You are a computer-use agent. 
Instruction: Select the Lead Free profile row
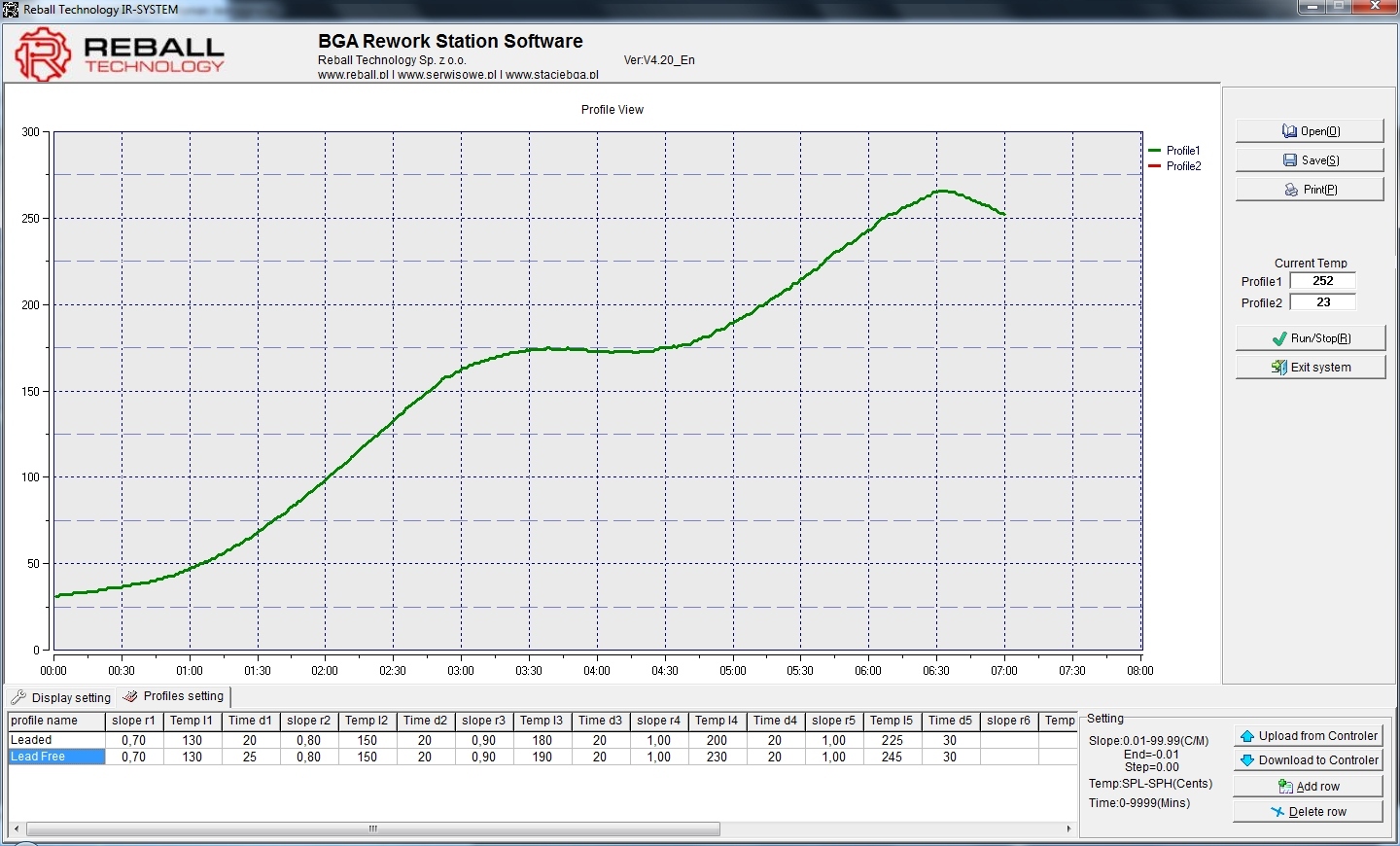coord(56,757)
